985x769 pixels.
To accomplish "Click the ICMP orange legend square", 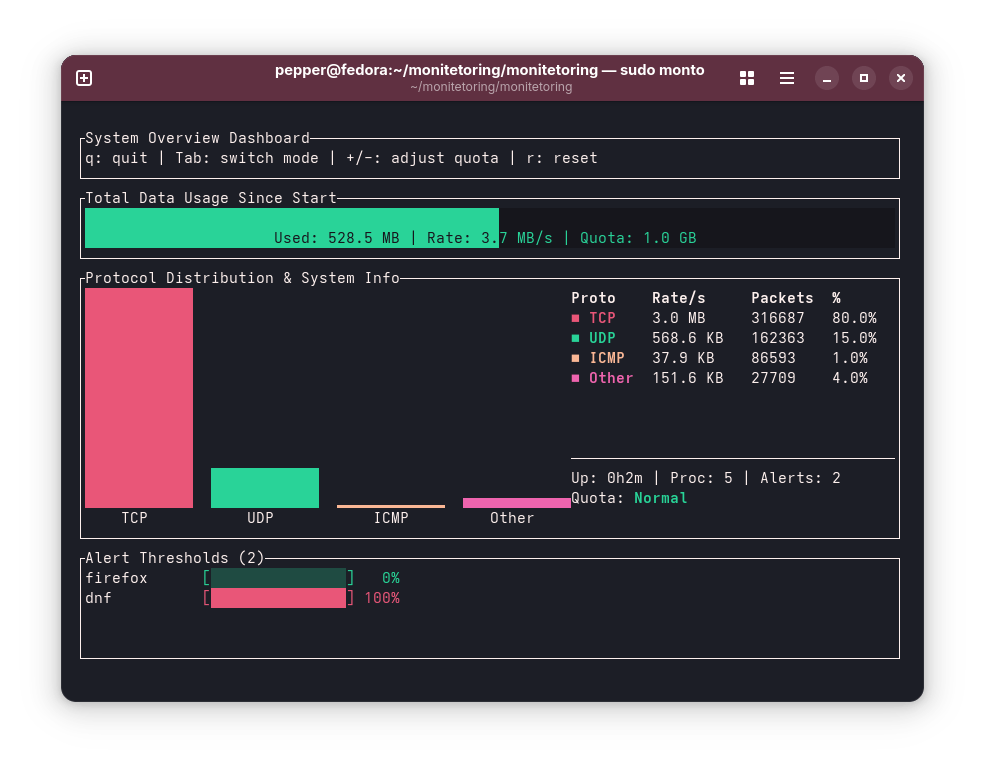I will pos(575,358).
